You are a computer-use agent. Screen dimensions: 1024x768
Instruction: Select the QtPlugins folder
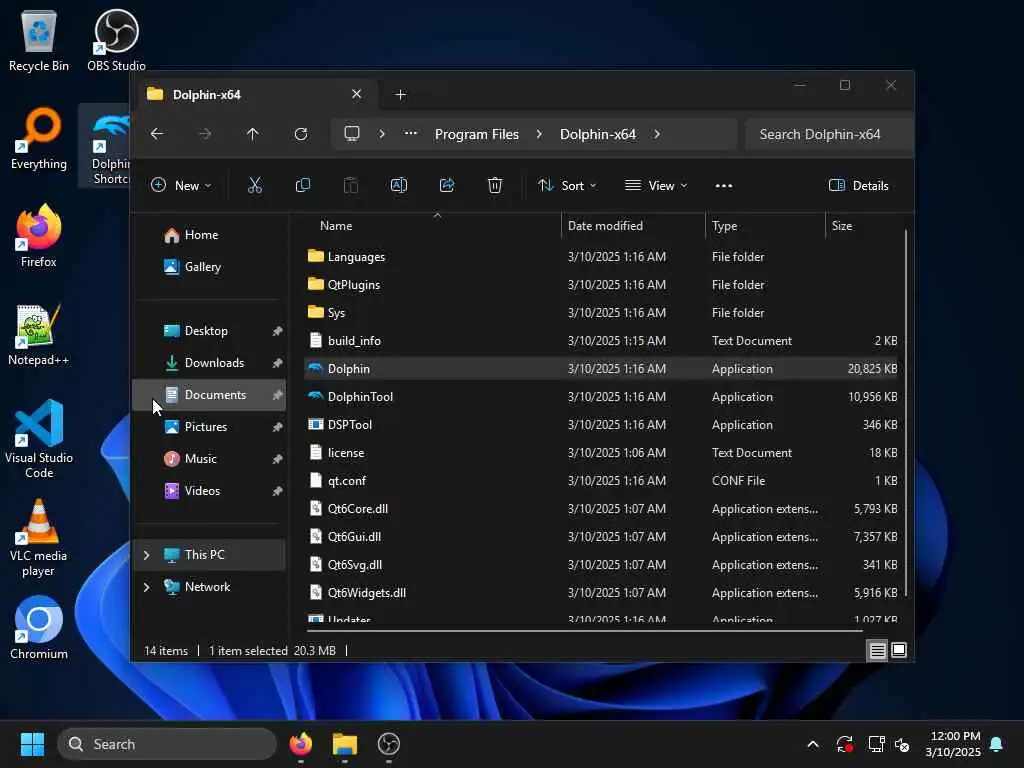click(601, 285)
